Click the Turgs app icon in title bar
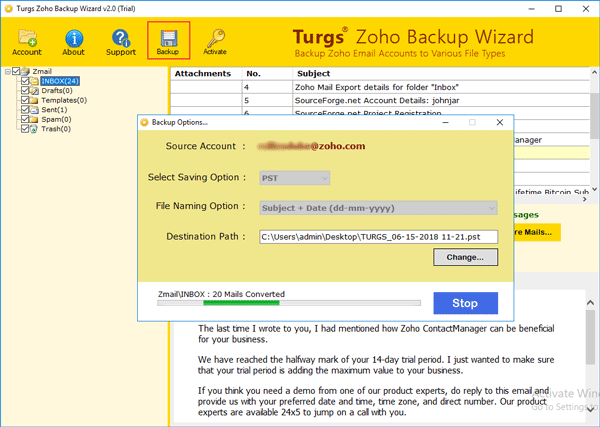 tap(8, 8)
